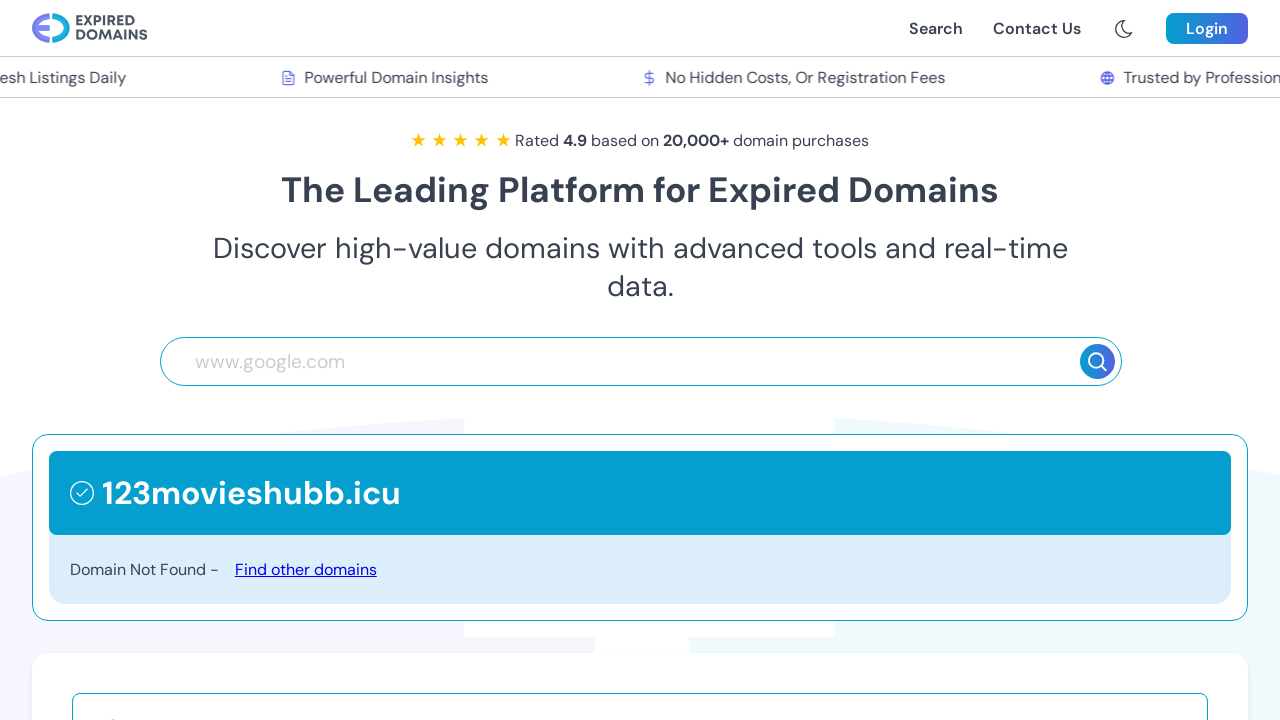1280x720 pixels.
Task: Open the Search menu item
Action: 936,29
